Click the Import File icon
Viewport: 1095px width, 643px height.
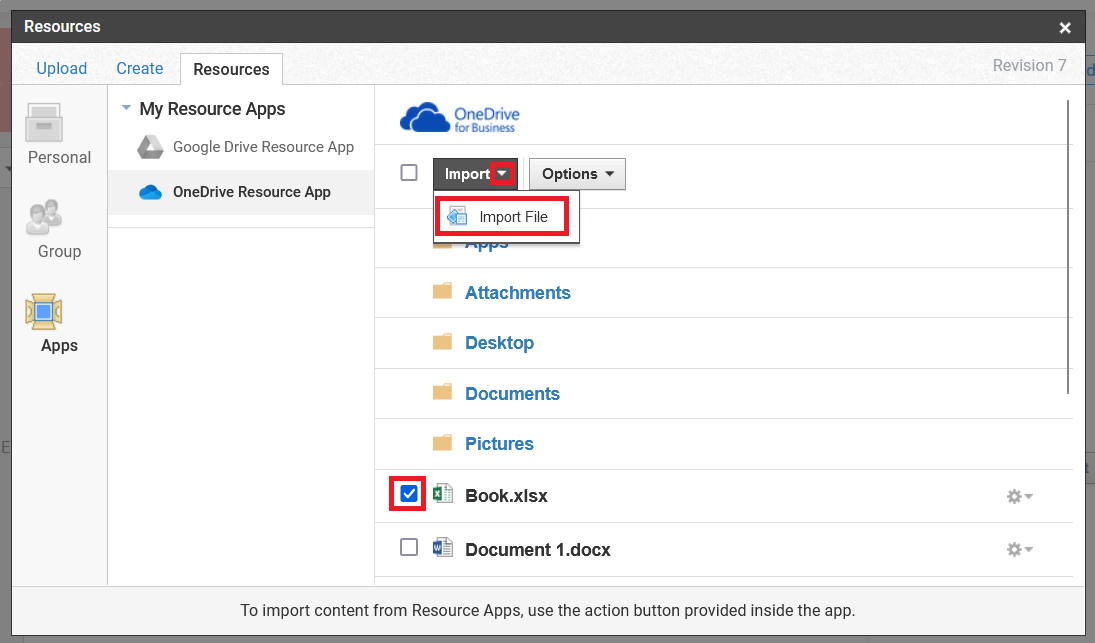coord(457,216)
